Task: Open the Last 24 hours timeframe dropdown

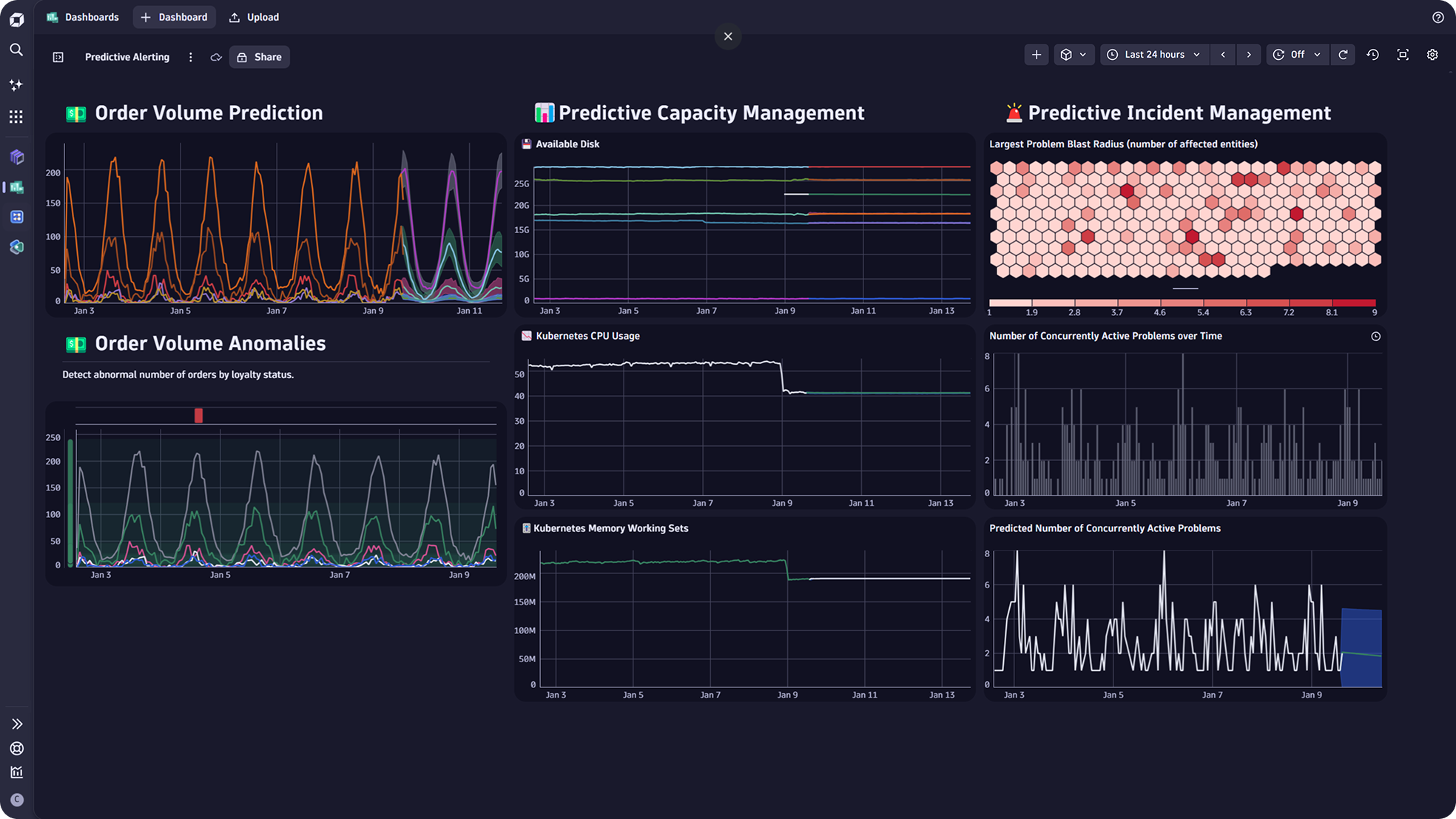Action: 1154,55
